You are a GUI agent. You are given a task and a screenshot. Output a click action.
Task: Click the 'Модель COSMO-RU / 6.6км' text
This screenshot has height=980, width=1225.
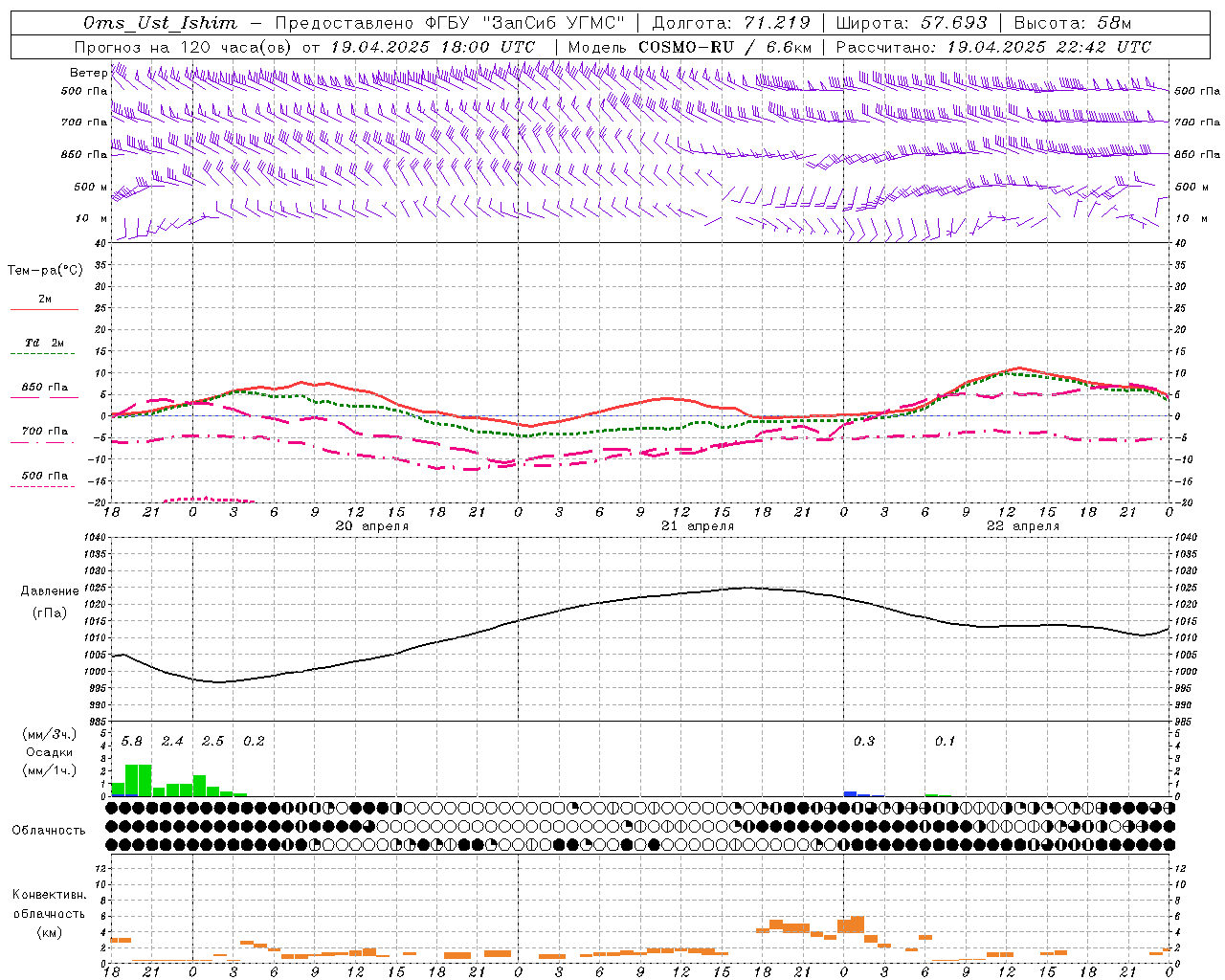(690, 47)
